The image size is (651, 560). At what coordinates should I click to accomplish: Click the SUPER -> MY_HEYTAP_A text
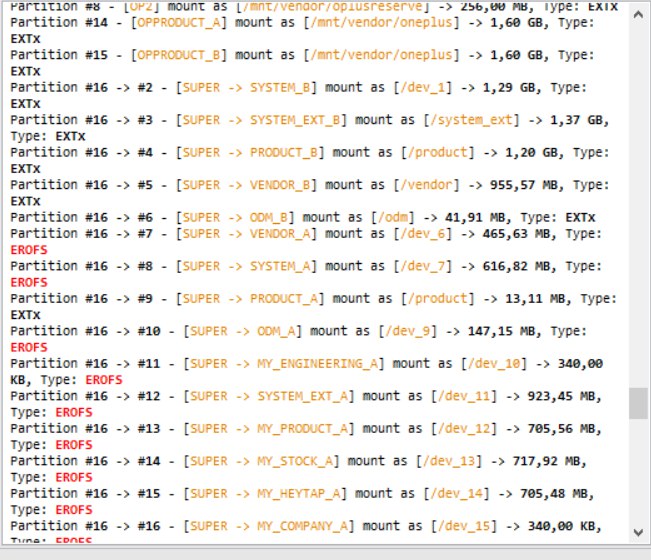pyautogui.click(x=265, y=493)
